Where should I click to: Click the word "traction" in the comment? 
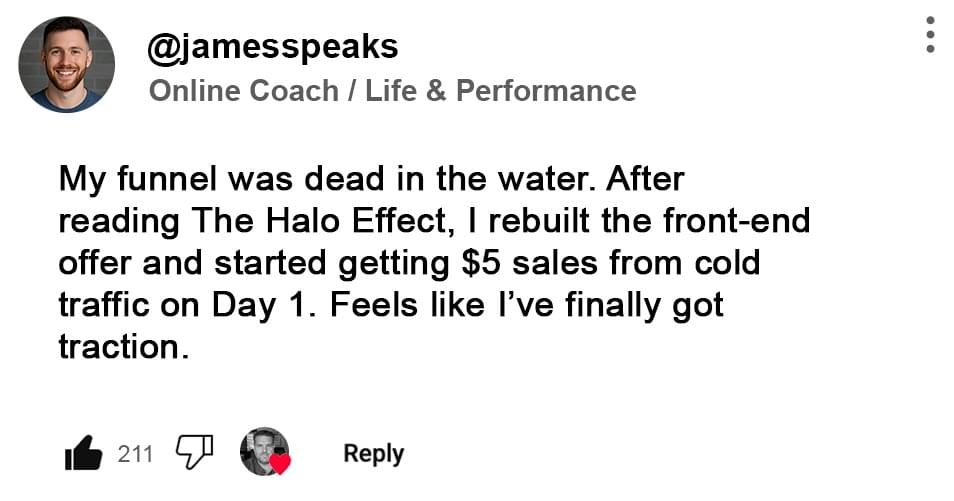point(120,347)
